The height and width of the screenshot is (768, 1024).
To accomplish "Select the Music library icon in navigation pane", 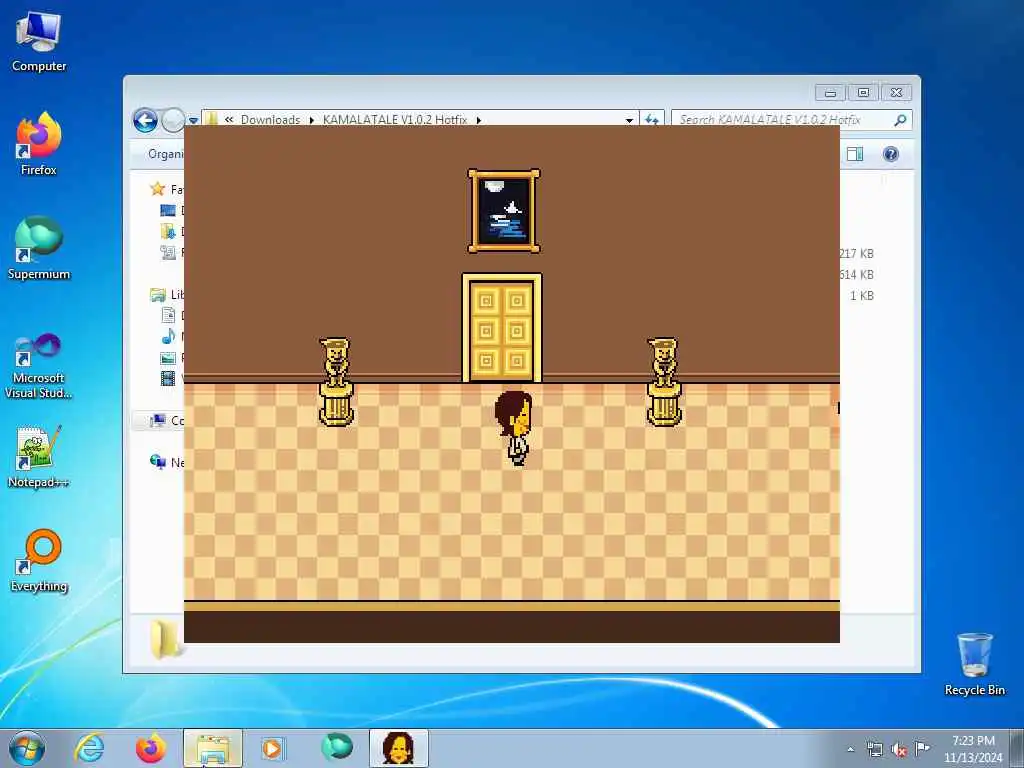I will pyautogui.click(x=168, y=336).
